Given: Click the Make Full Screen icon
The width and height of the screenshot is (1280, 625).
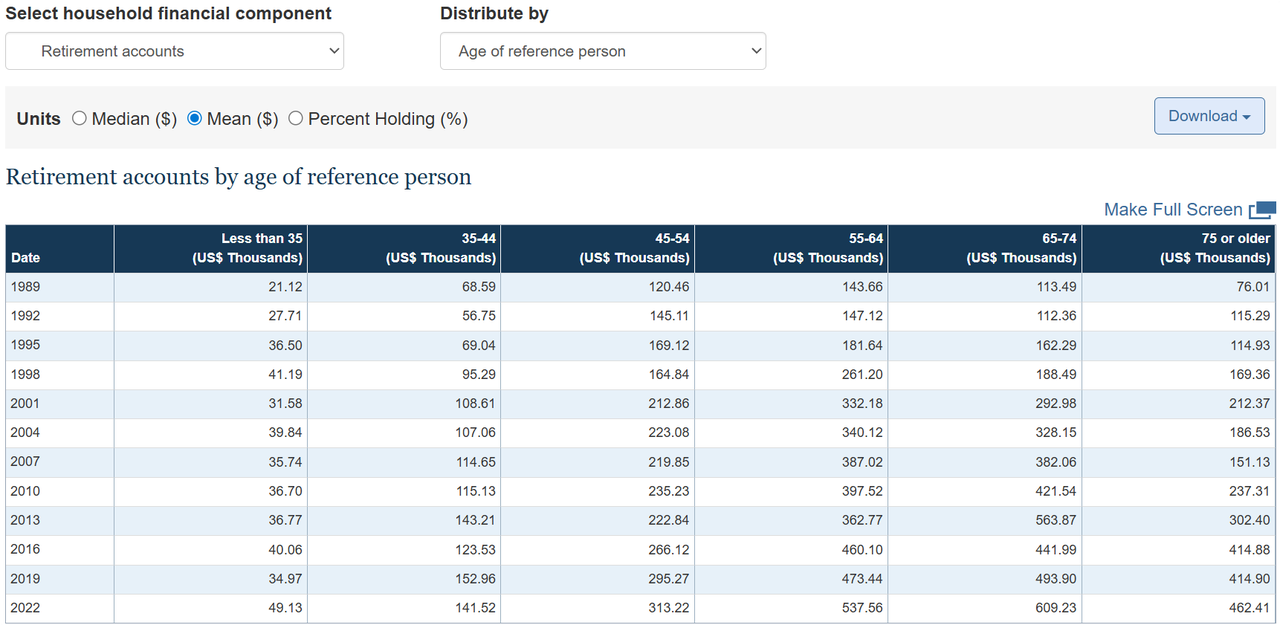Looking at the screenshot, I should (1262, 210).
